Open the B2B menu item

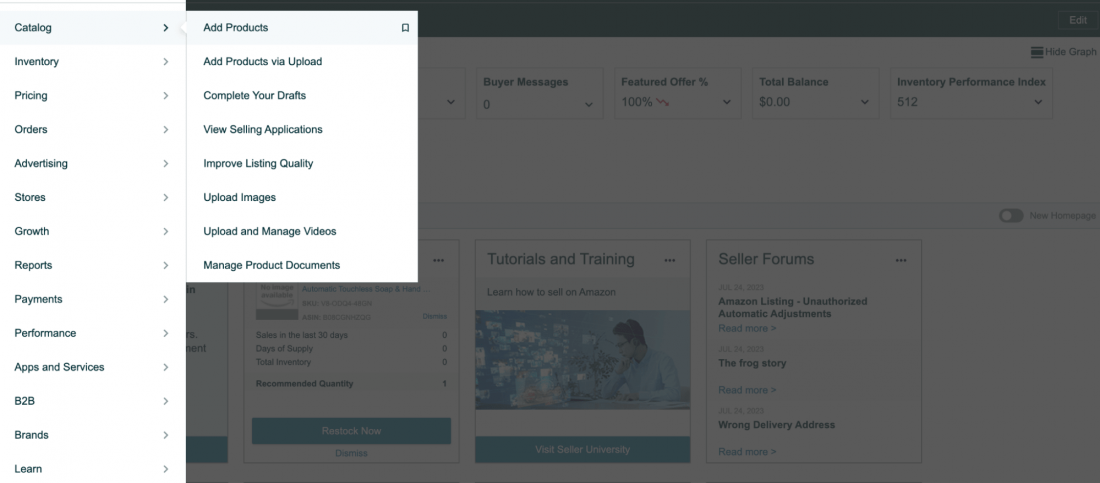click(x=93, y=401)
